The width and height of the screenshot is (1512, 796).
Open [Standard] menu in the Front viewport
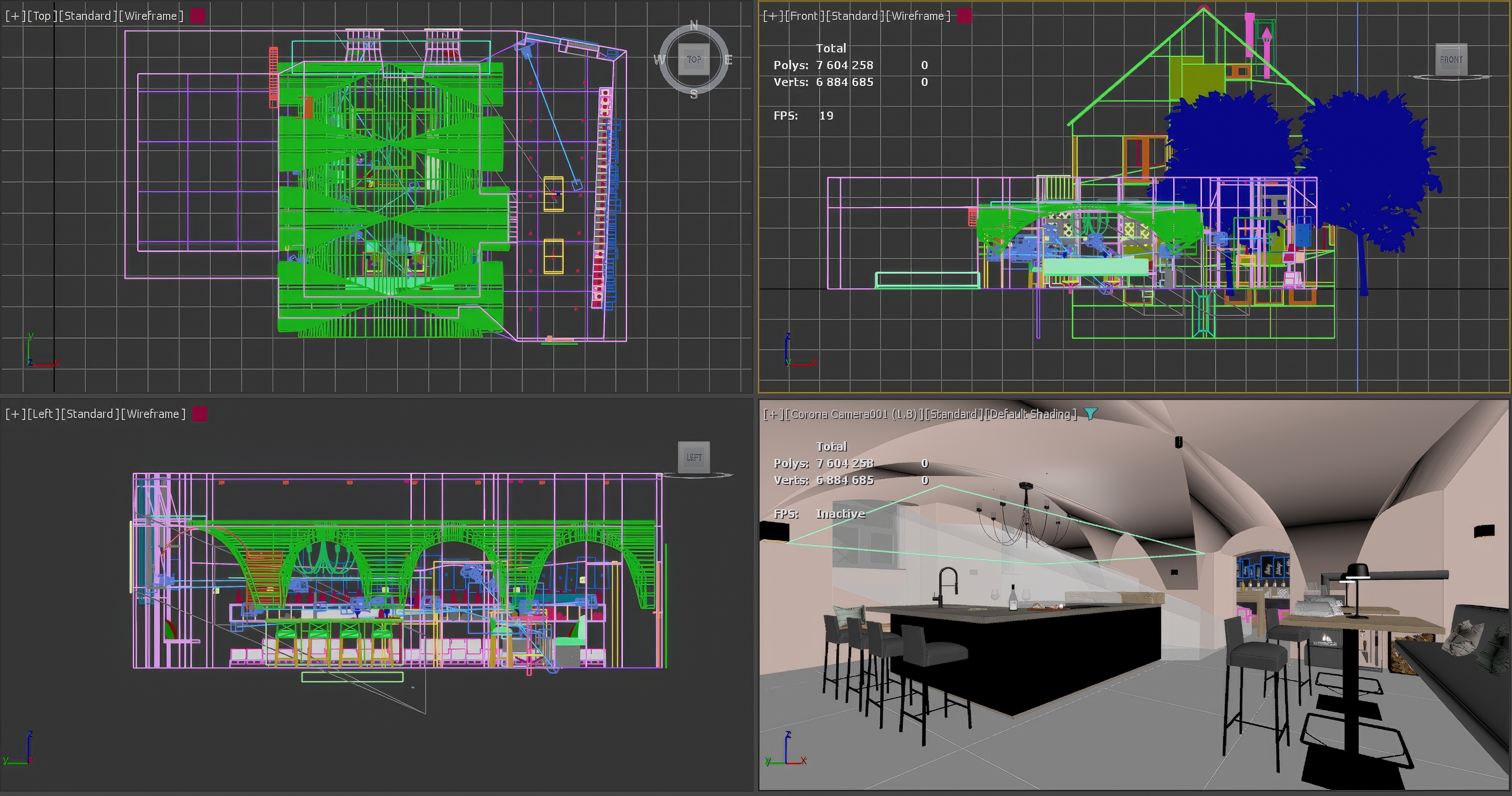(854, 16)
